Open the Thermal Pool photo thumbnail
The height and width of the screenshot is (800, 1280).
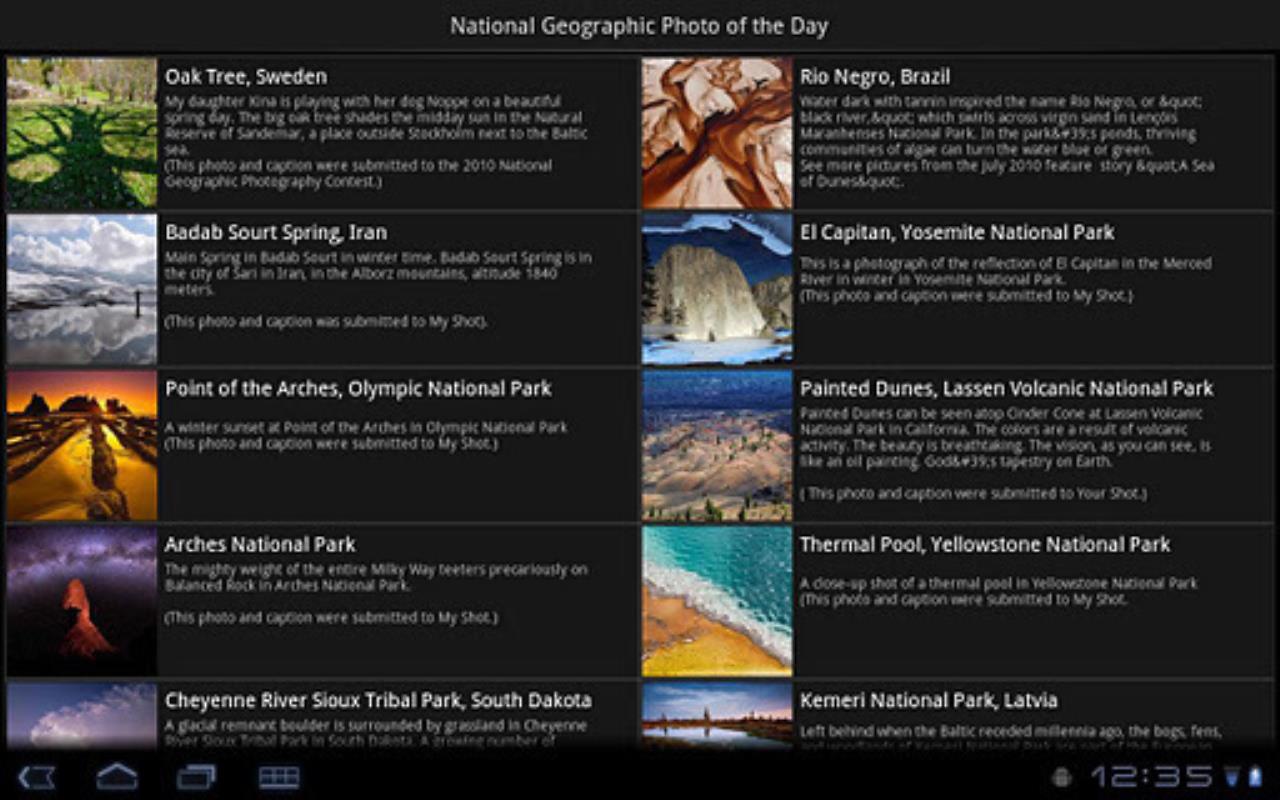click(717, 601)
